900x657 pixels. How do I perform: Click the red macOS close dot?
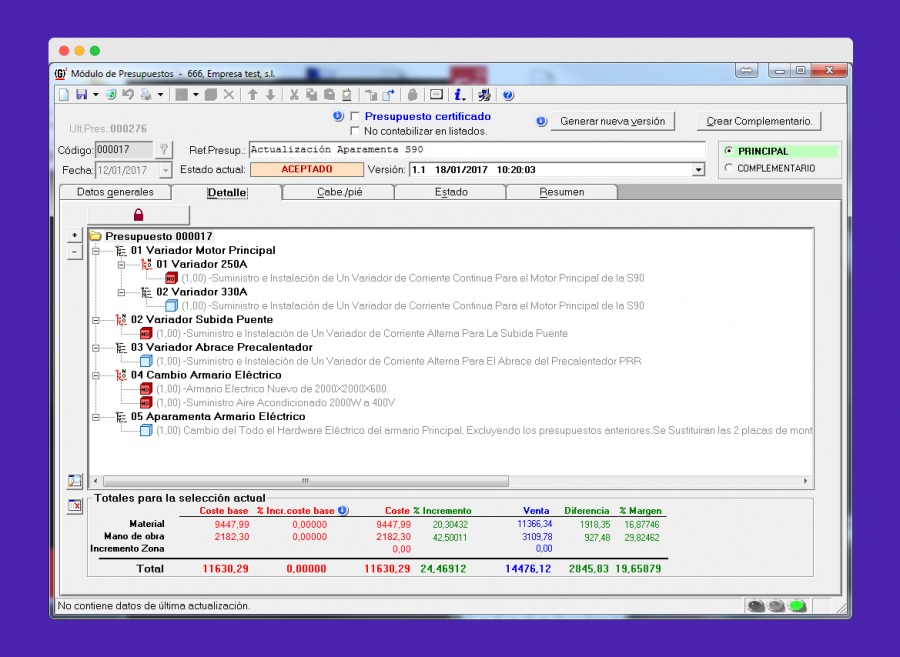click(64, 50)
